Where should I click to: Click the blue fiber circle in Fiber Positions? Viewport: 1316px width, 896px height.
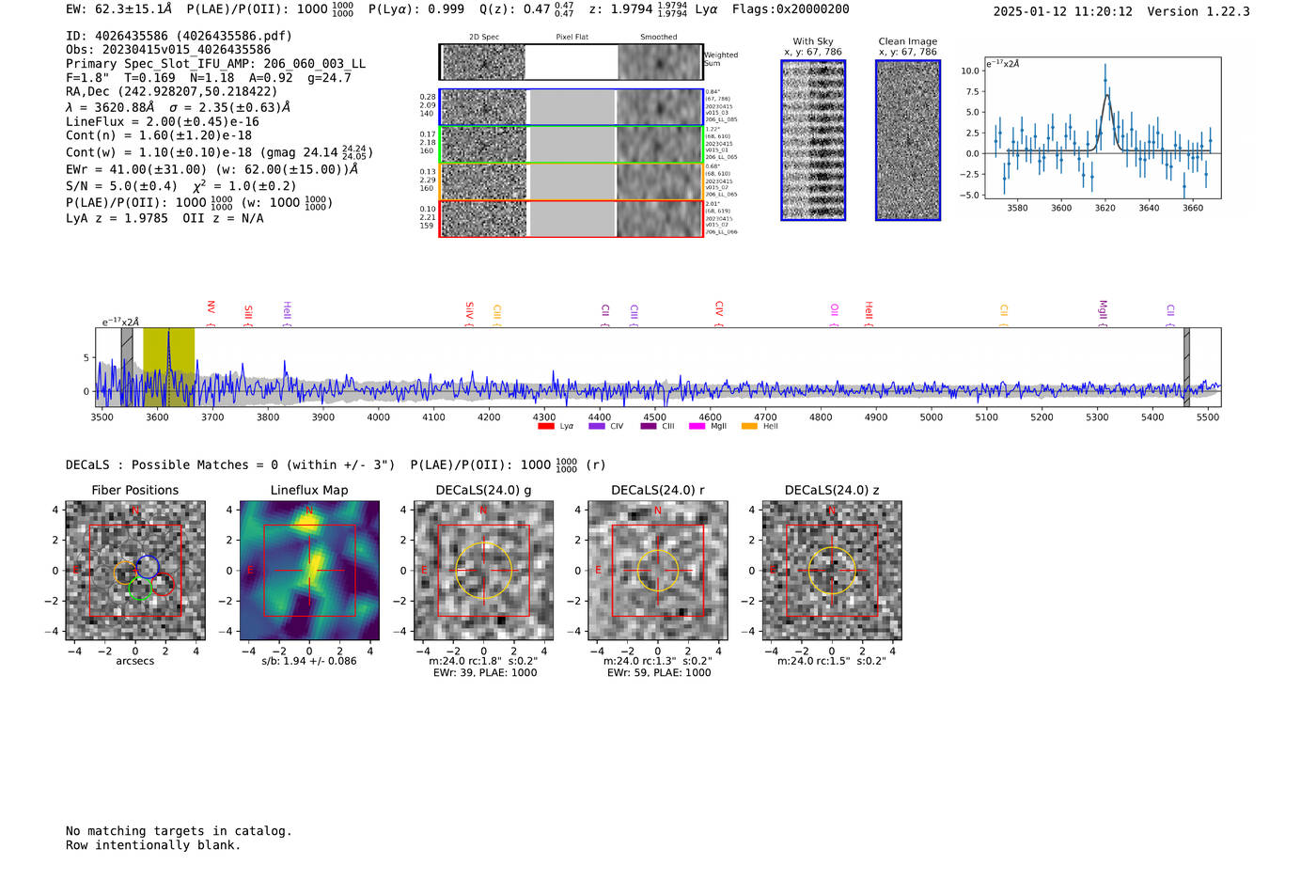[148, 567]
